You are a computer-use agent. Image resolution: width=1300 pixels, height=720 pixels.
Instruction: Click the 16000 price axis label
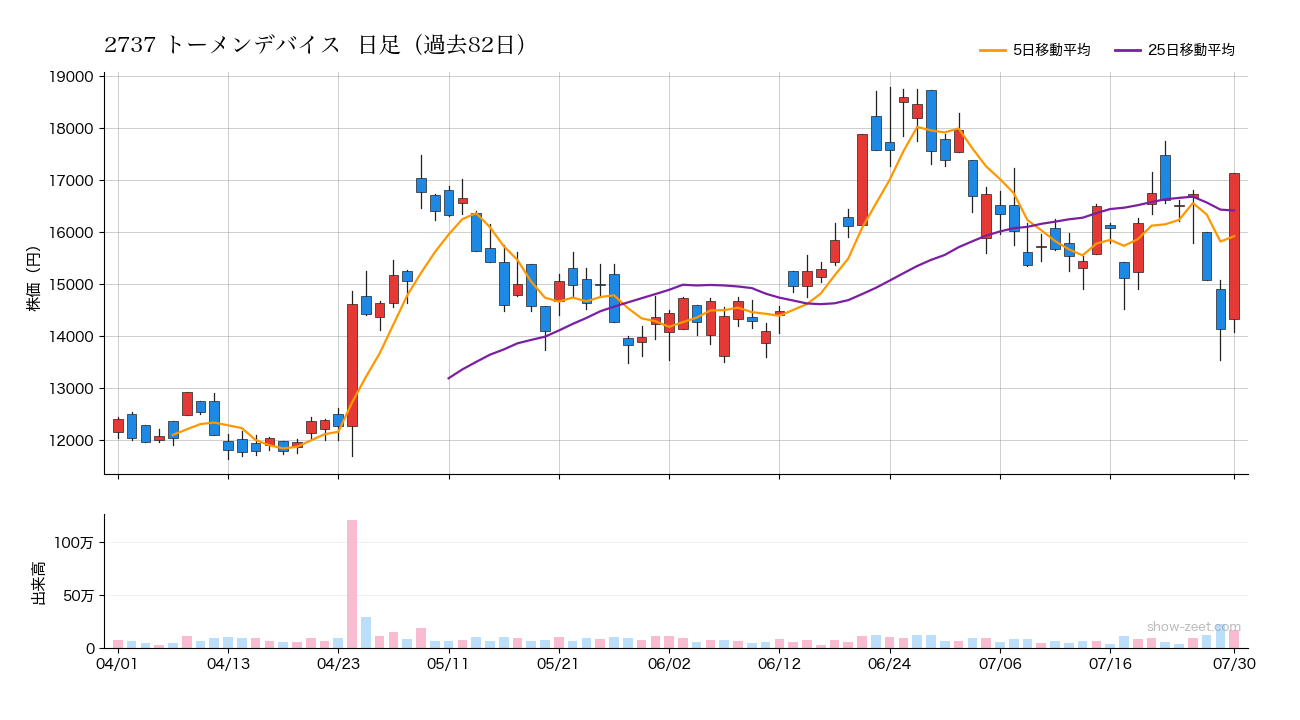click(x=71, y=233)
